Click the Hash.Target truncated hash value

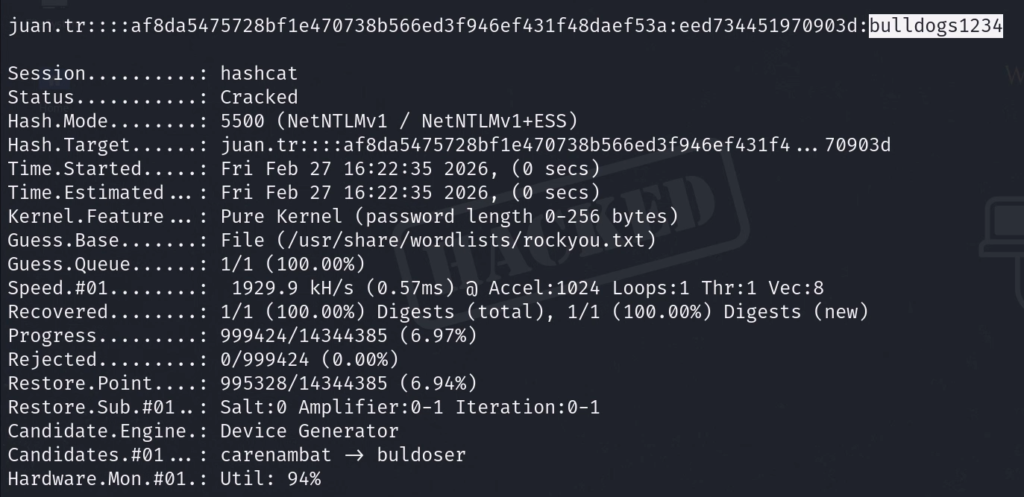[x=556, y=146]
